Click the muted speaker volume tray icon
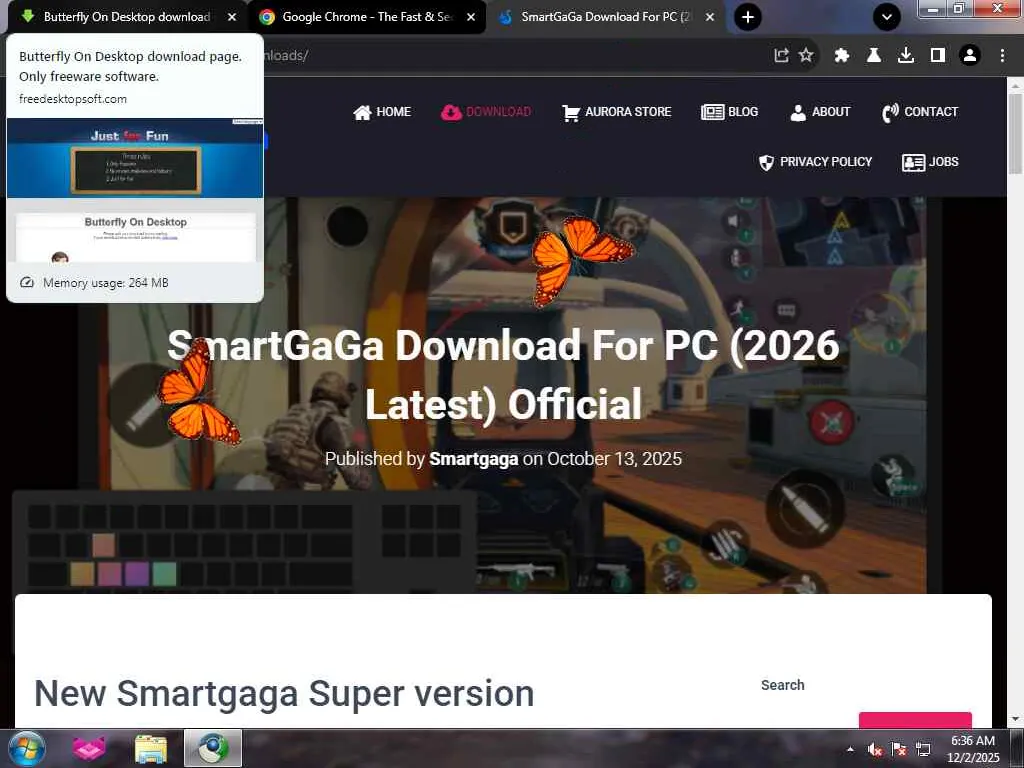1024x768 pixels. coord(874,749)
